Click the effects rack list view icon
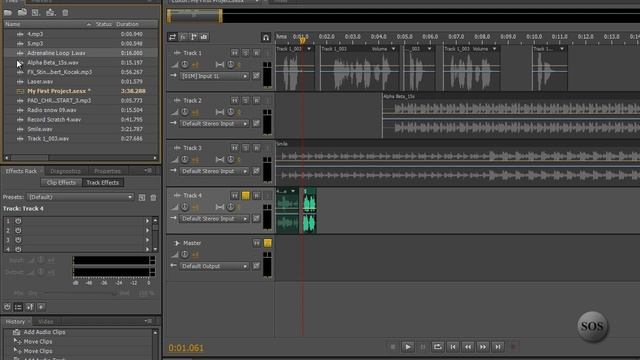This screenshot has height=360, width=640. pos(18,307)
